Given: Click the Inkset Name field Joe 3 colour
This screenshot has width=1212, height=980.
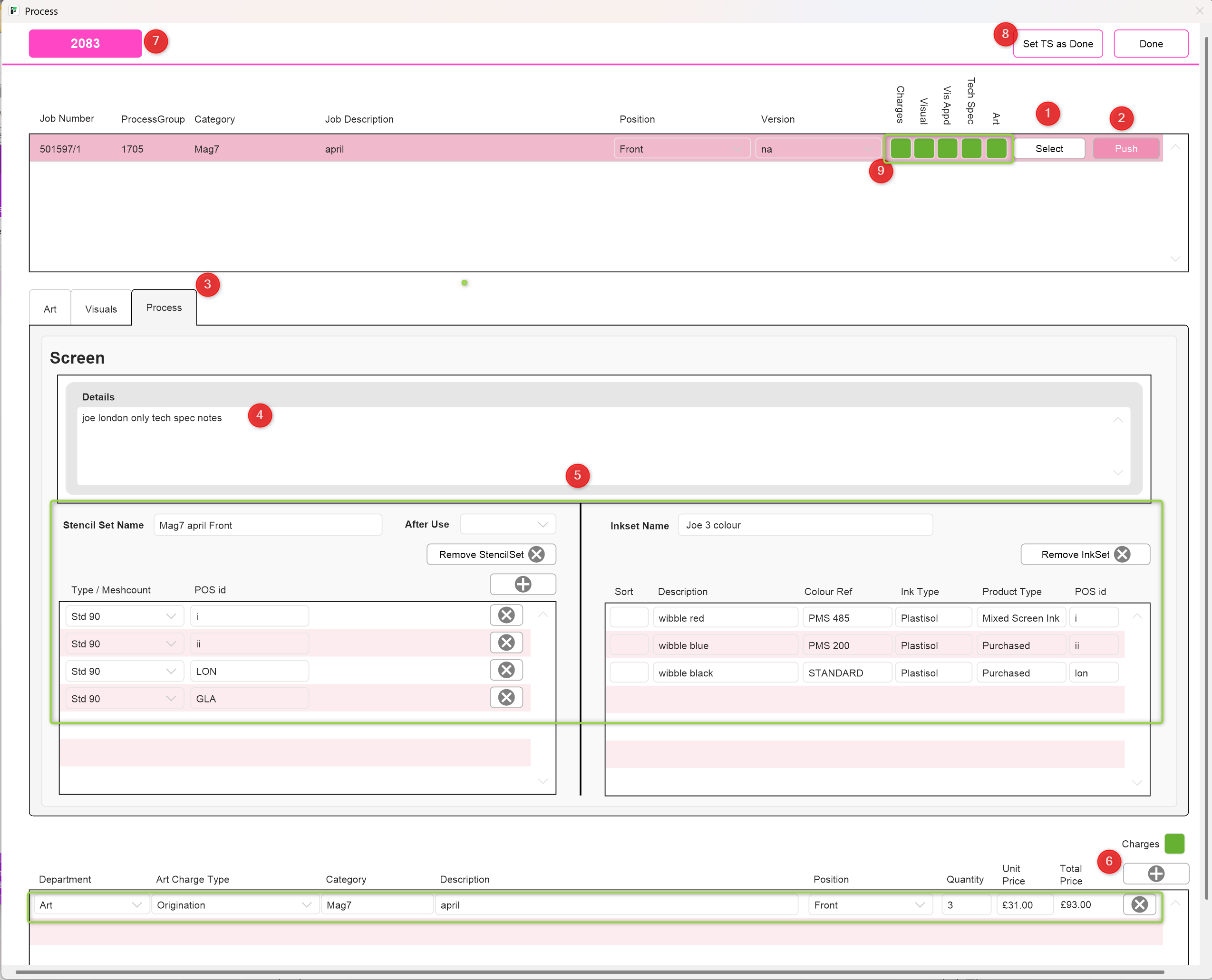Looking at the screenshot, I should pyautogui.click(x=805, y=525).
